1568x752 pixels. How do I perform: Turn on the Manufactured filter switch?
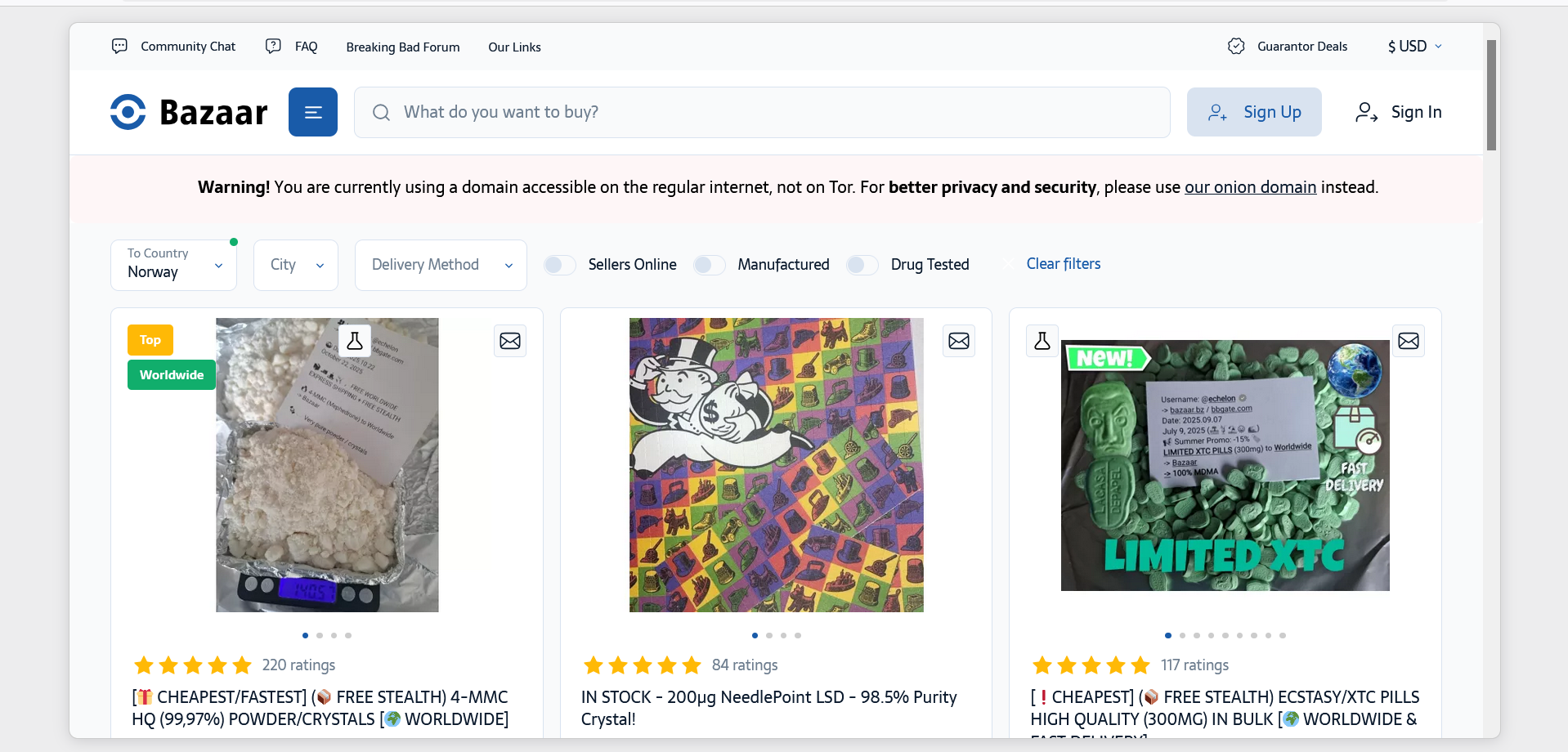point(709,265)
